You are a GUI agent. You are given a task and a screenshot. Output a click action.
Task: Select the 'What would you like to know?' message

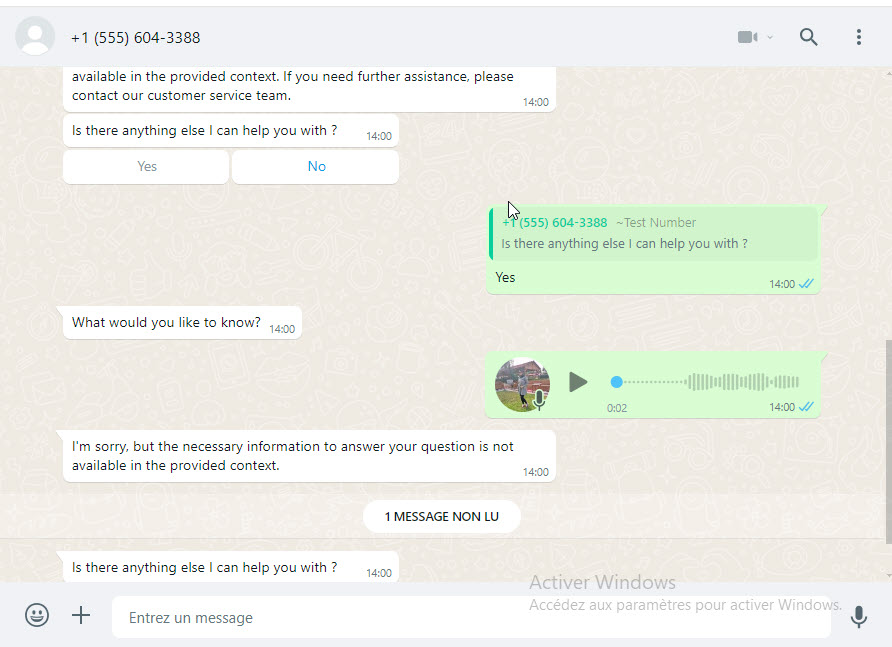point(183,323)
